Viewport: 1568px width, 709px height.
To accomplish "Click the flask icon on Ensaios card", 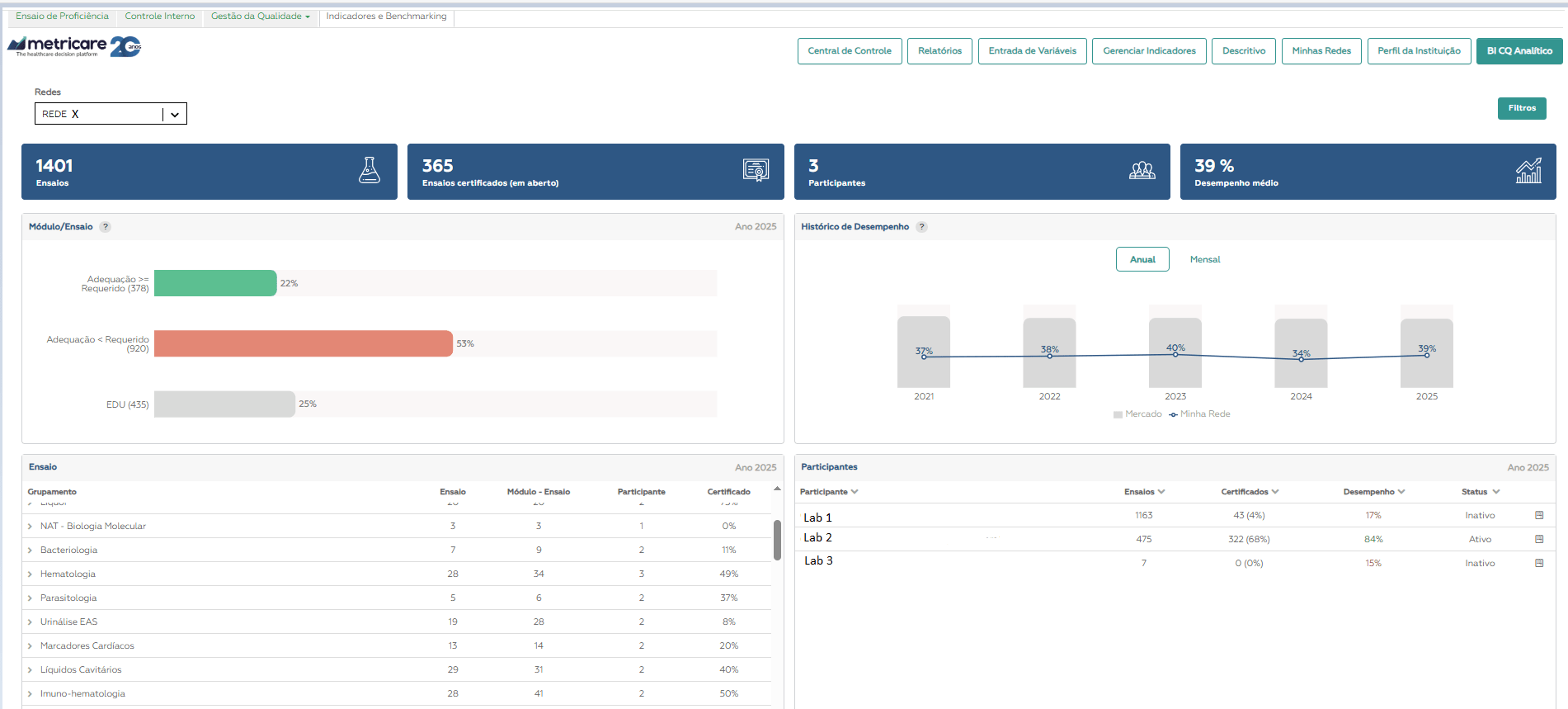I will pyautogui.click(x=370, y=171).
